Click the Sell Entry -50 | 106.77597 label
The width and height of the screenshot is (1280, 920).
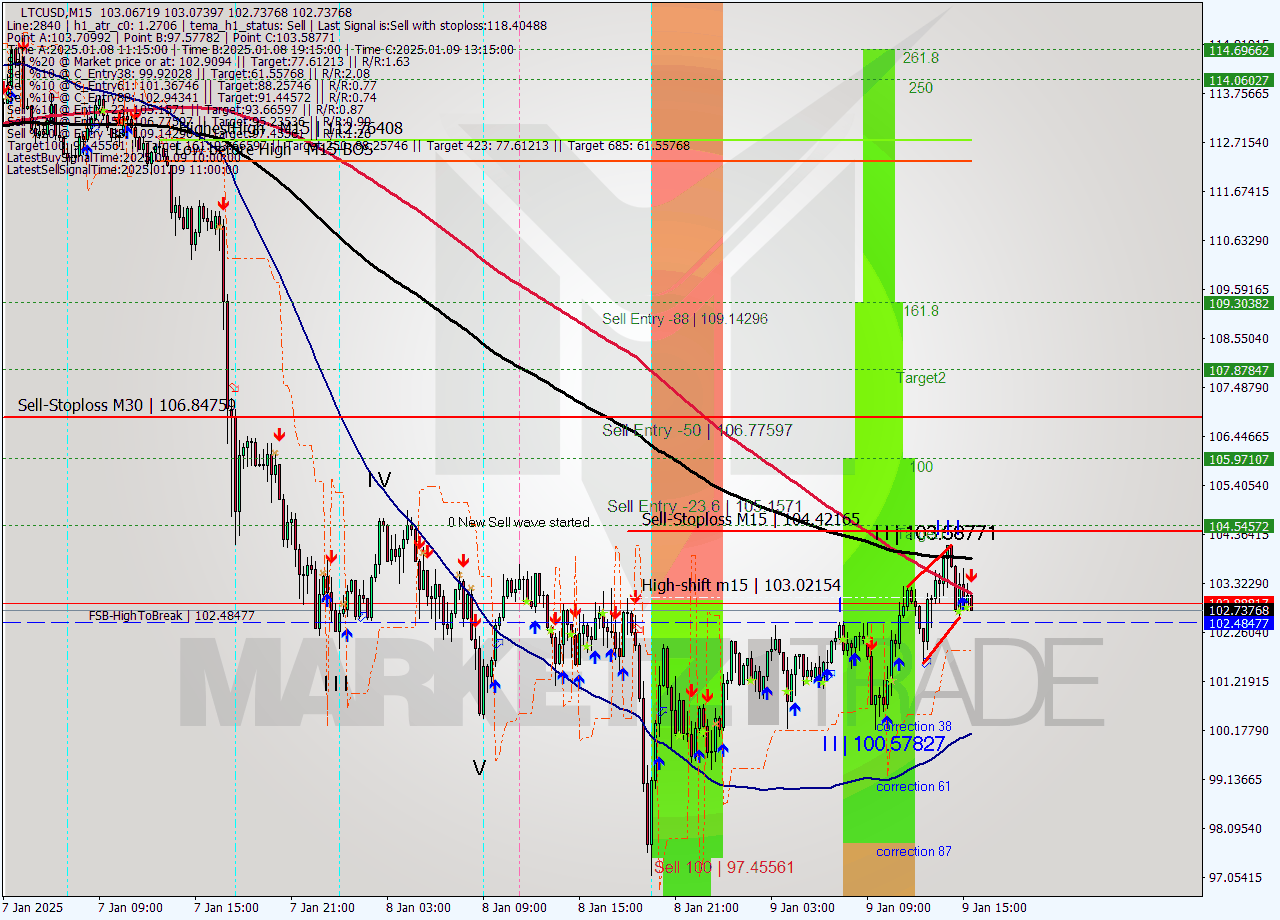point(697,430)
